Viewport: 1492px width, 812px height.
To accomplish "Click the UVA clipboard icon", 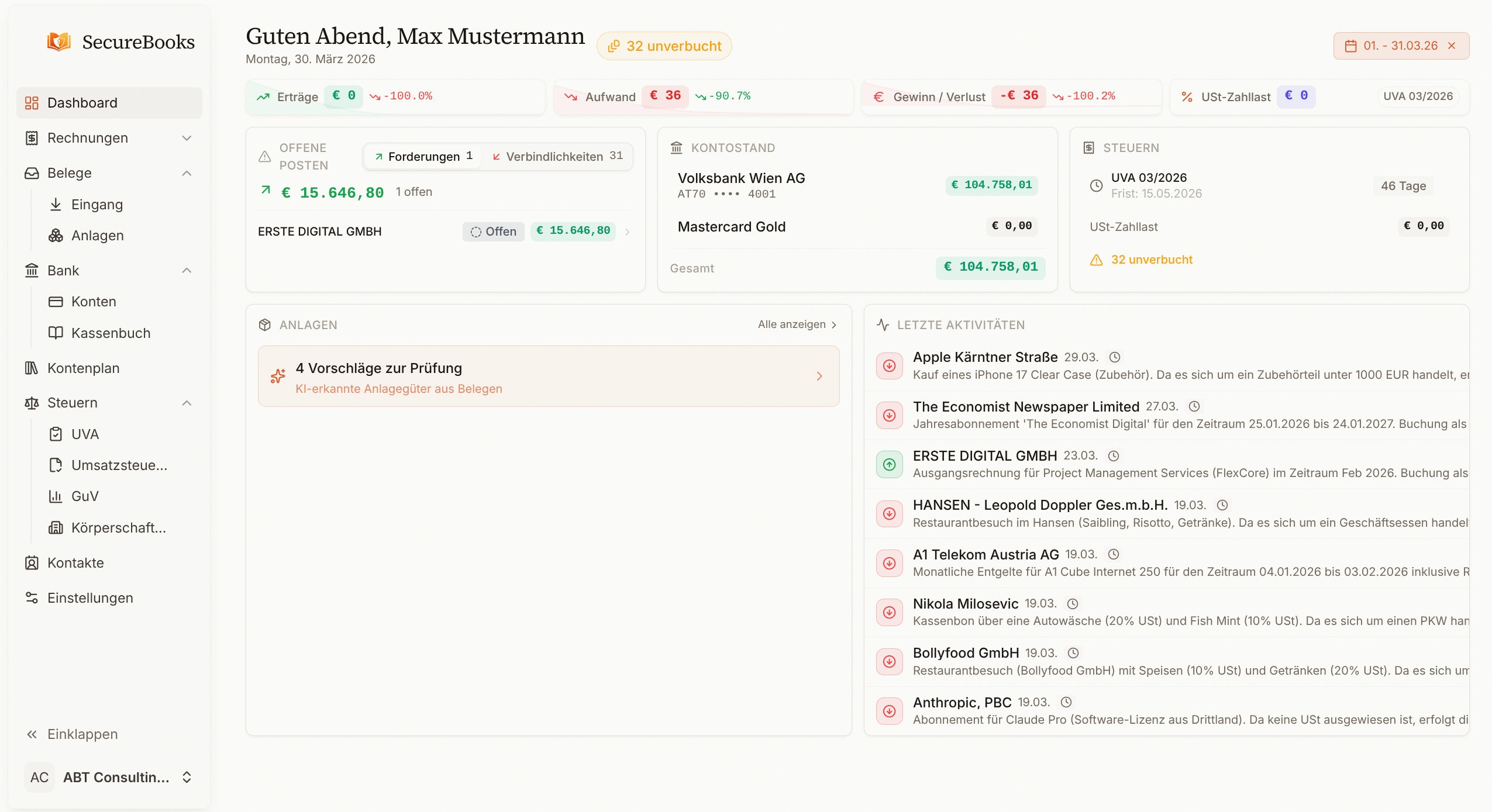I will click(x=56, y=434).
